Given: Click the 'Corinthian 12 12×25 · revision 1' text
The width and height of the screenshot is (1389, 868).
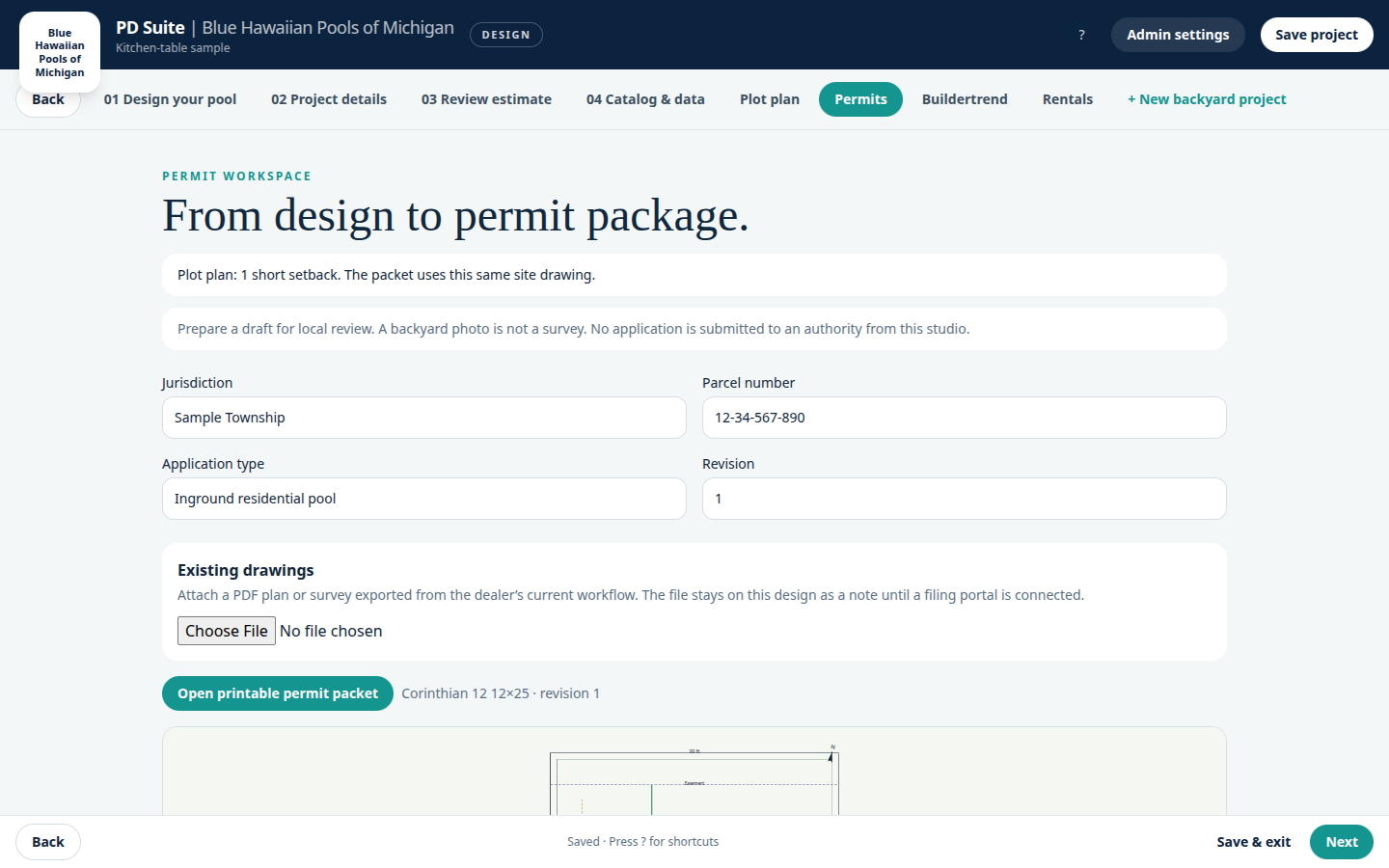Looking at the screenshot, I should (501, 693).
